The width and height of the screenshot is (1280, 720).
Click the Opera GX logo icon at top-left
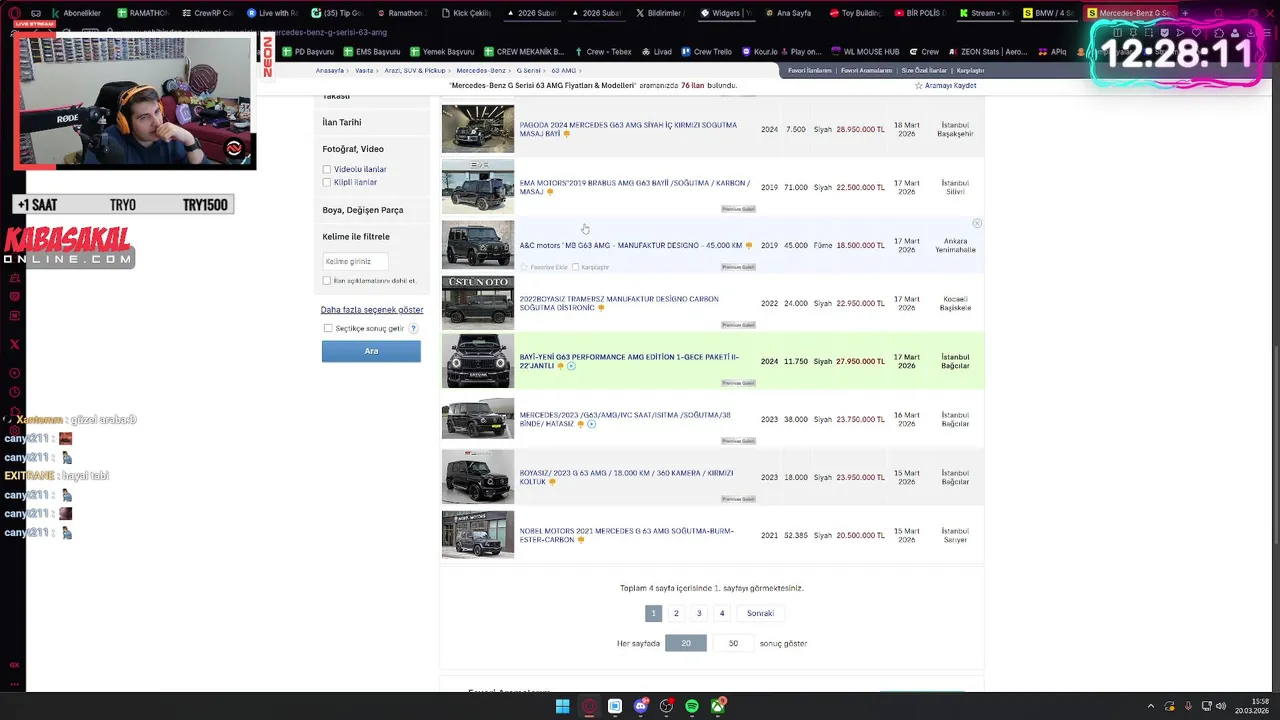pyautogui.click(x=14, y=13)
